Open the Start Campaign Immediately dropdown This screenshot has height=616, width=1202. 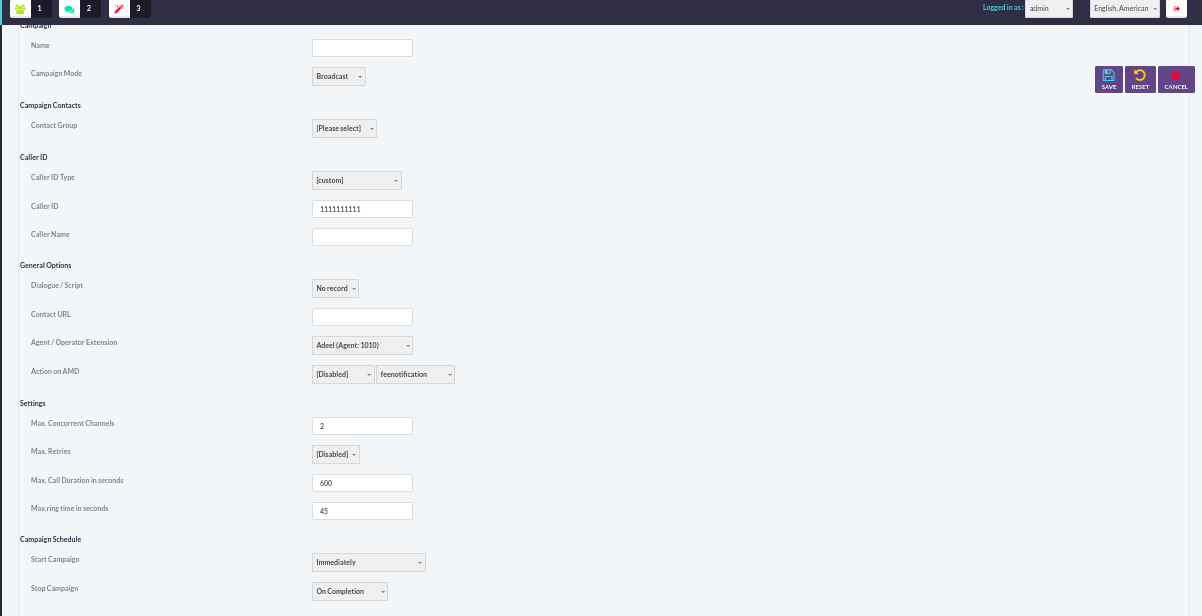369,562
